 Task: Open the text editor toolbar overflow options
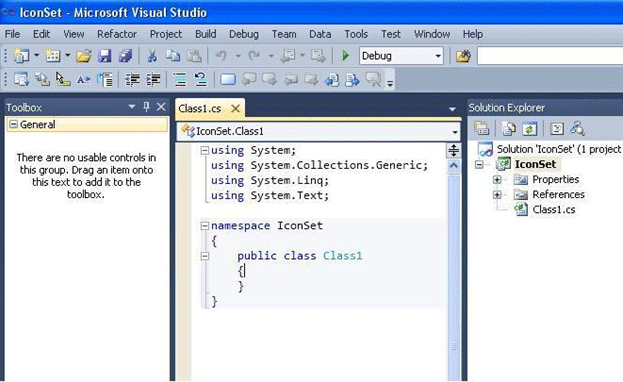390,83
